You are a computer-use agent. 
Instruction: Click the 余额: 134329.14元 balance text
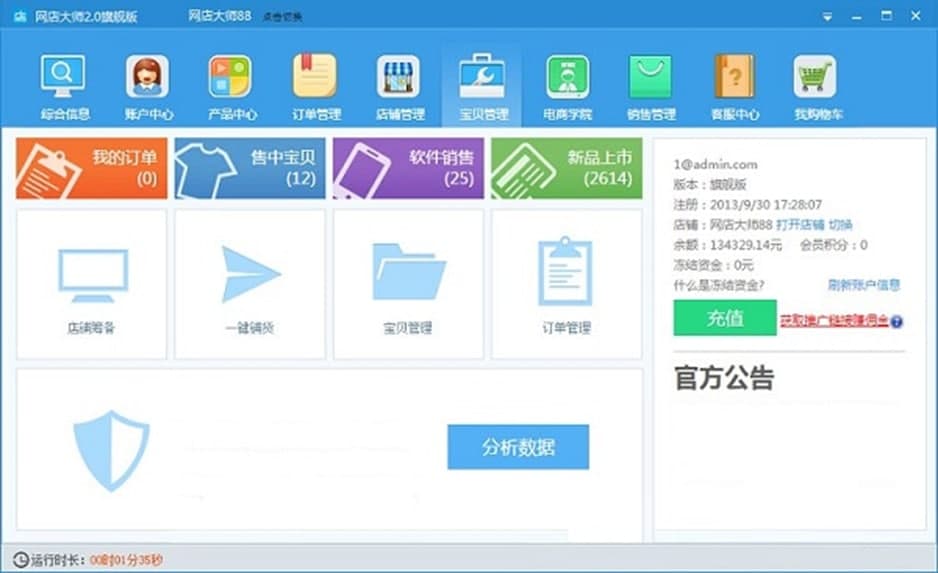pos(727,245)
